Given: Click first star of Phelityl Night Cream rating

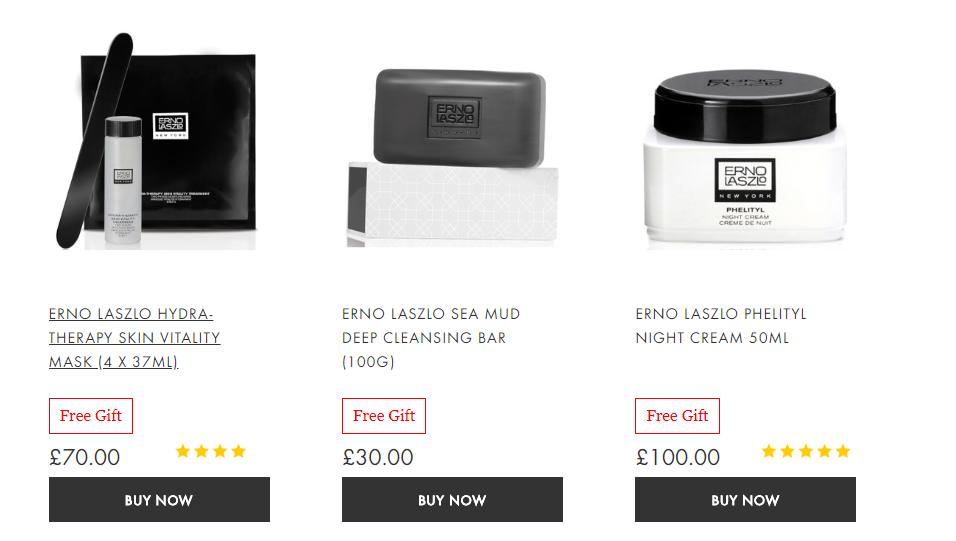Looking at the screenshot, I should coord(769,451).
